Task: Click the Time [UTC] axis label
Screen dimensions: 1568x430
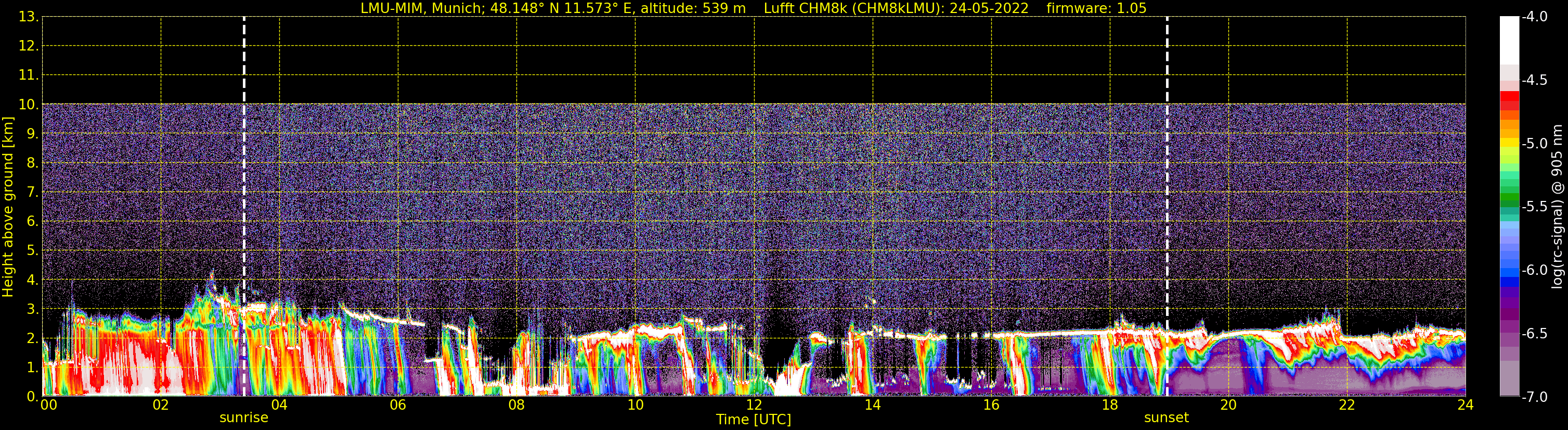Action: 753,420
